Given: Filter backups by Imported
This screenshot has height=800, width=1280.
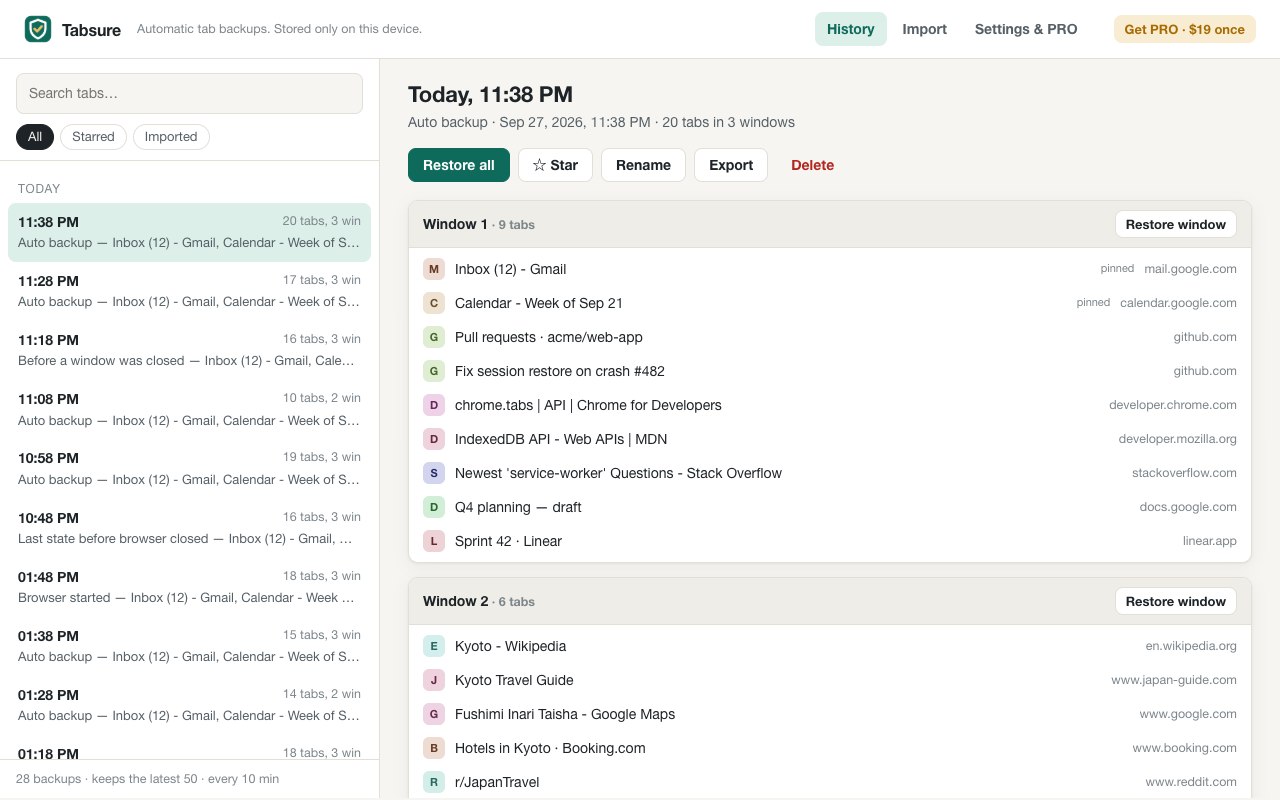Looking at the screenshot, I should click(171, 137).
